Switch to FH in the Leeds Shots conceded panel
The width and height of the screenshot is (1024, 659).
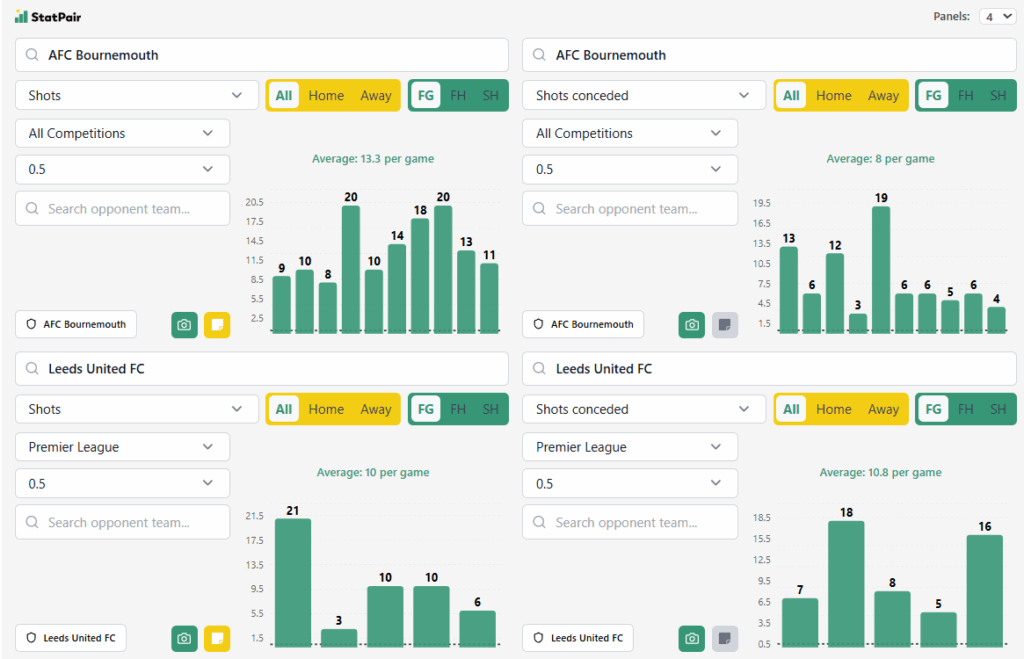click(x=965, y=409)
